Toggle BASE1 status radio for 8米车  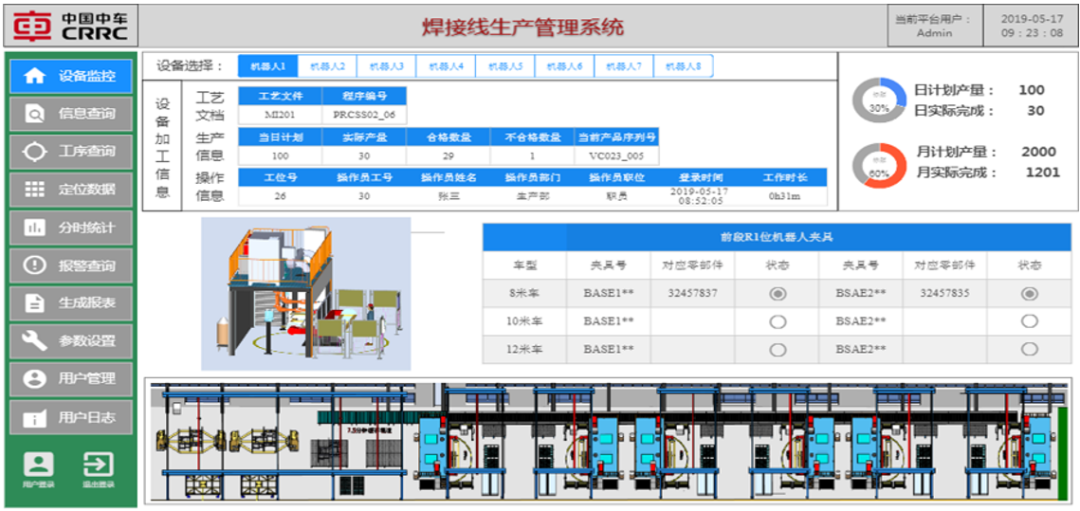click(776, 294)
